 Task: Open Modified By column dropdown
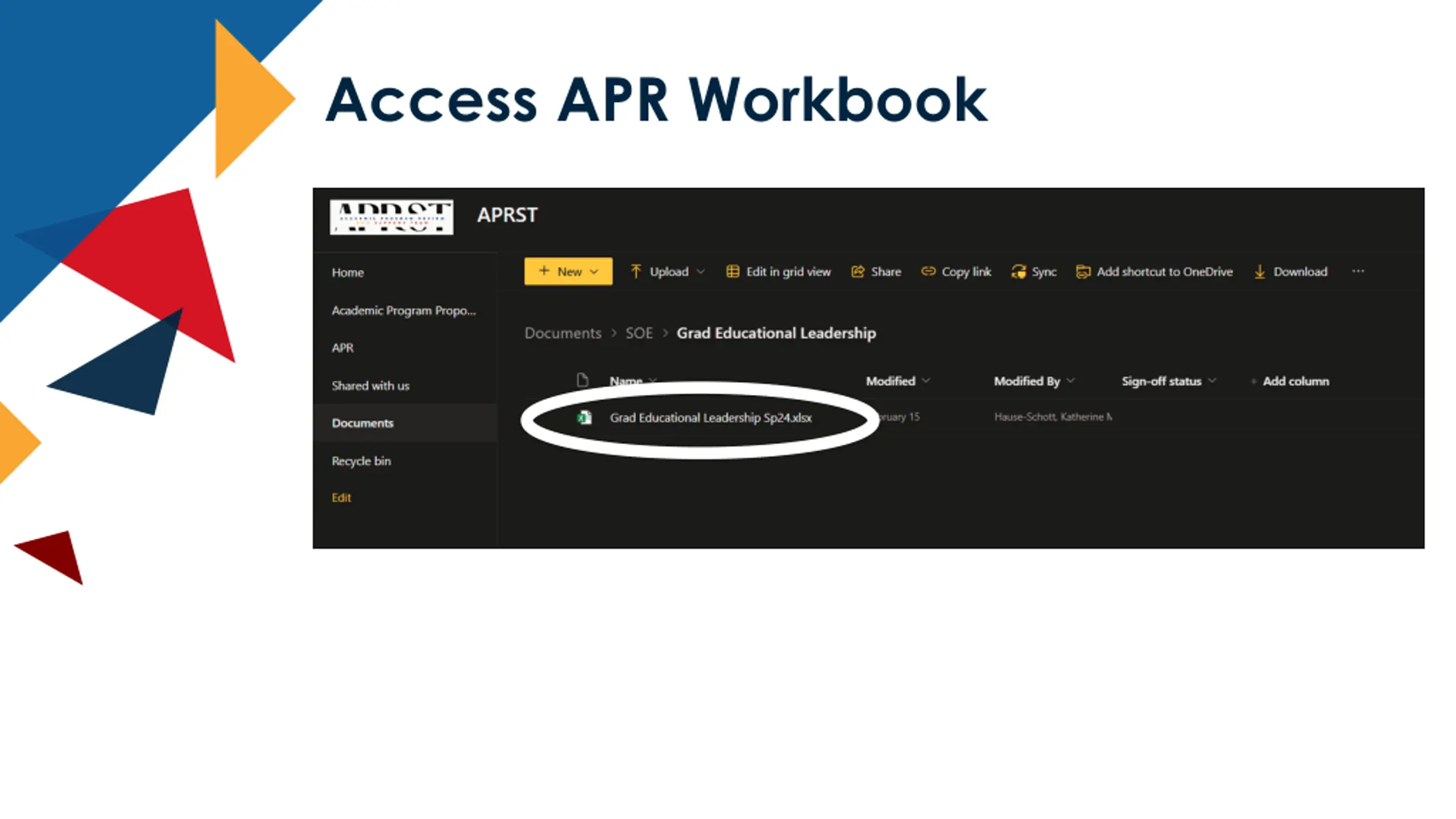click(x=1071, y=380)
